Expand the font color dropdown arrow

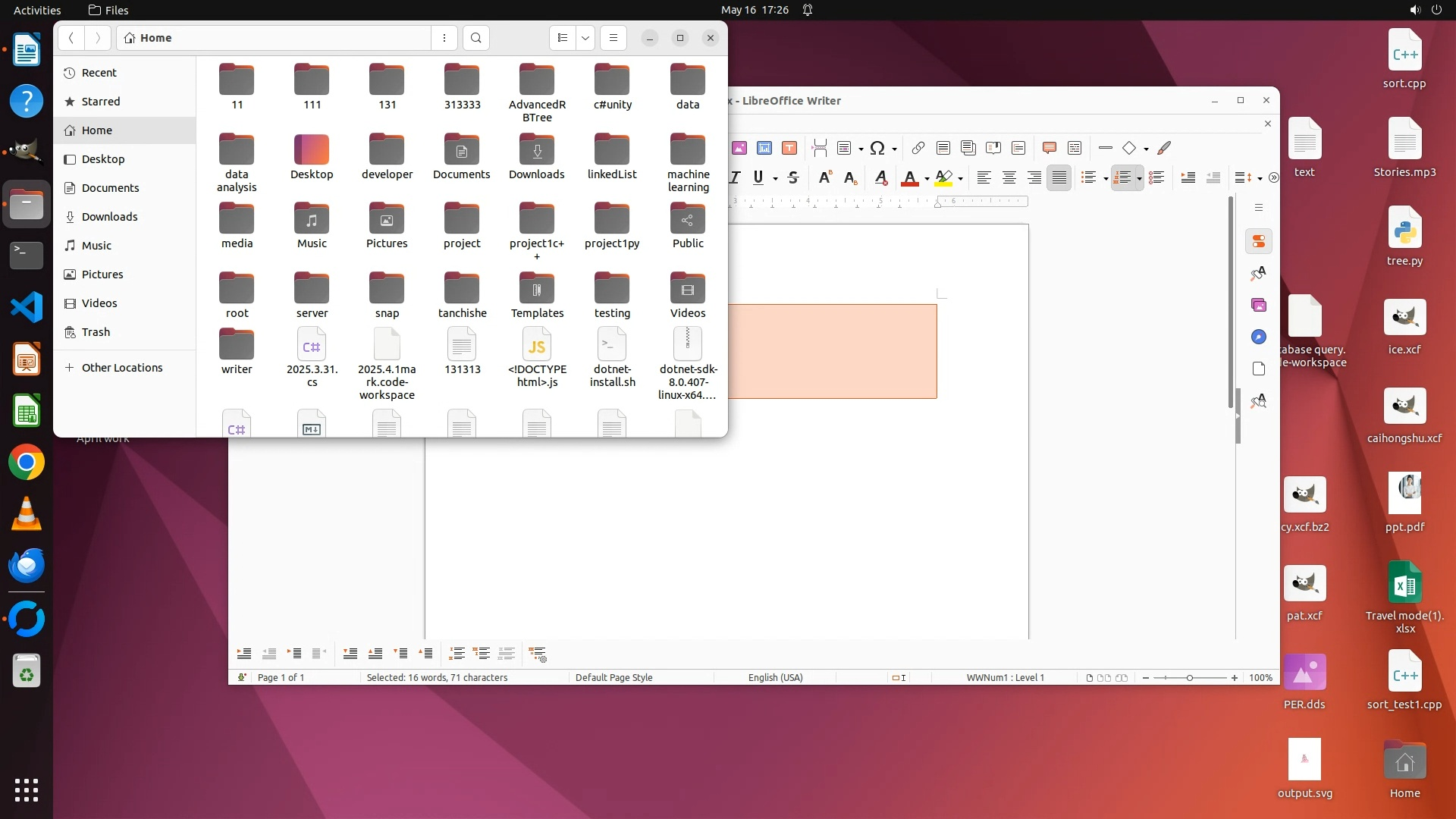(x=927, y=179)
